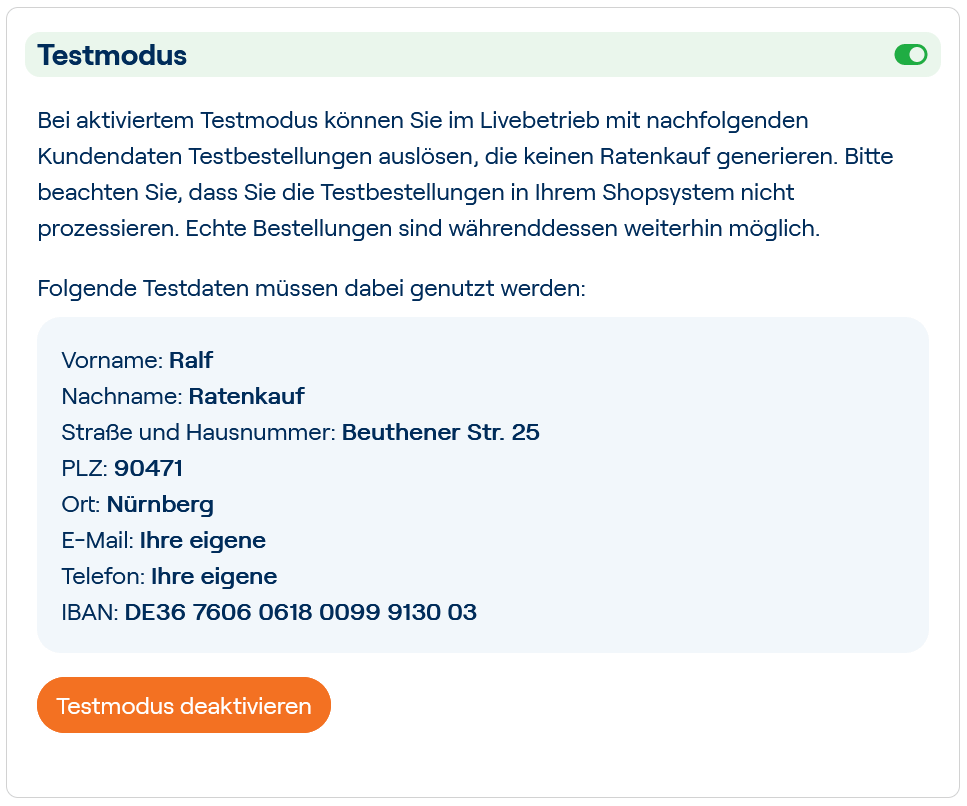Click the Testmodus description paragraph
The height and width of the screenshot is (806, 967).
click(x=465, y=170)
